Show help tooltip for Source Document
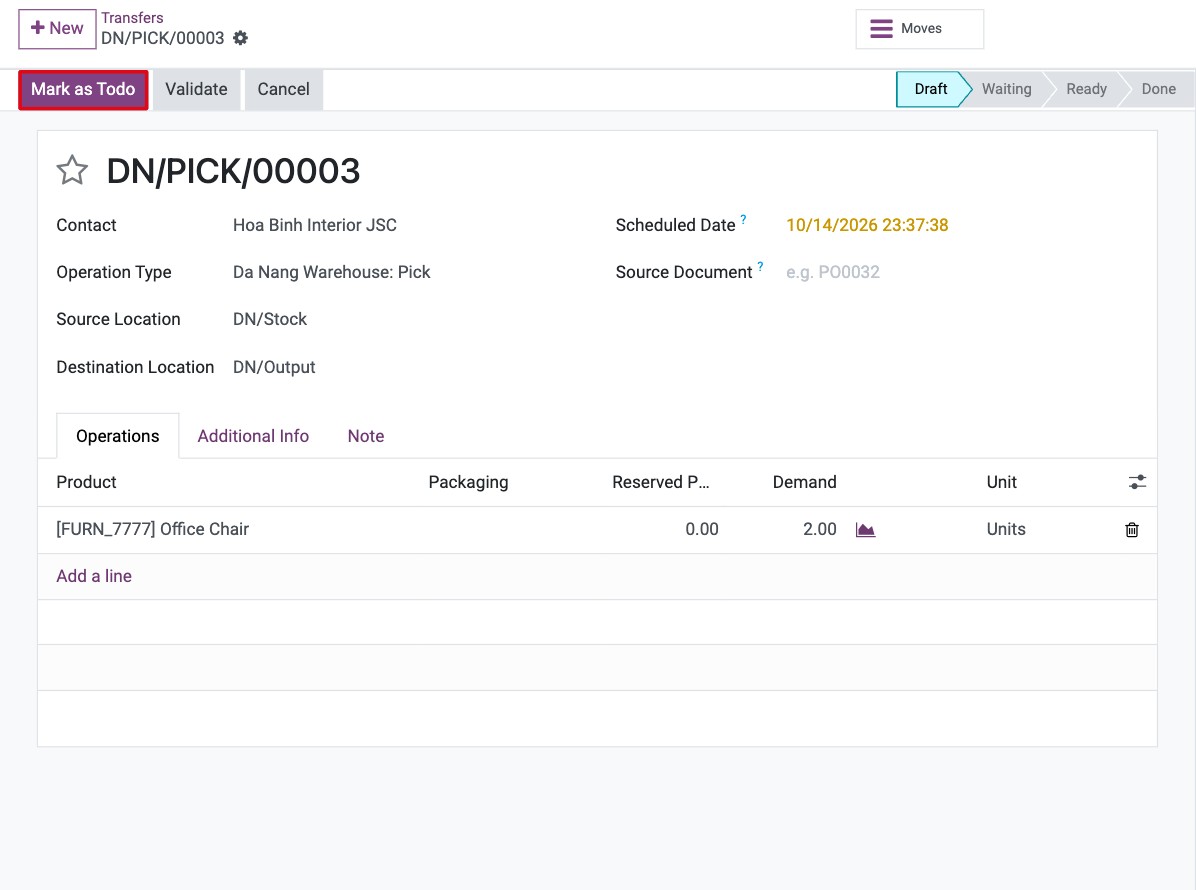This screenshot has width=1196, height=890. [760, 266]
